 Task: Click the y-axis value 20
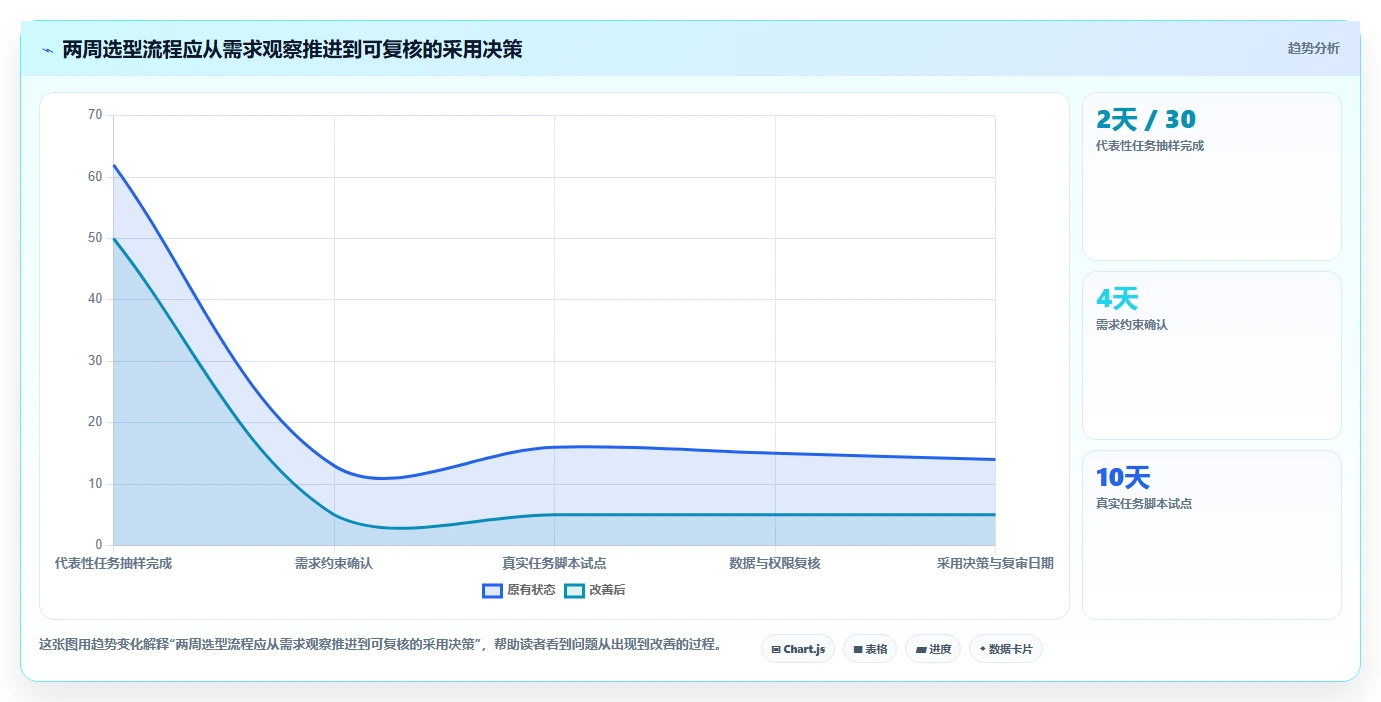(95, 422)
